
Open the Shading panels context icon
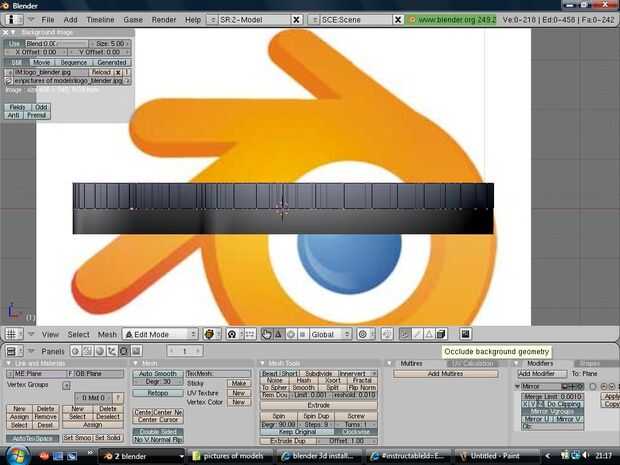[100, 351]
